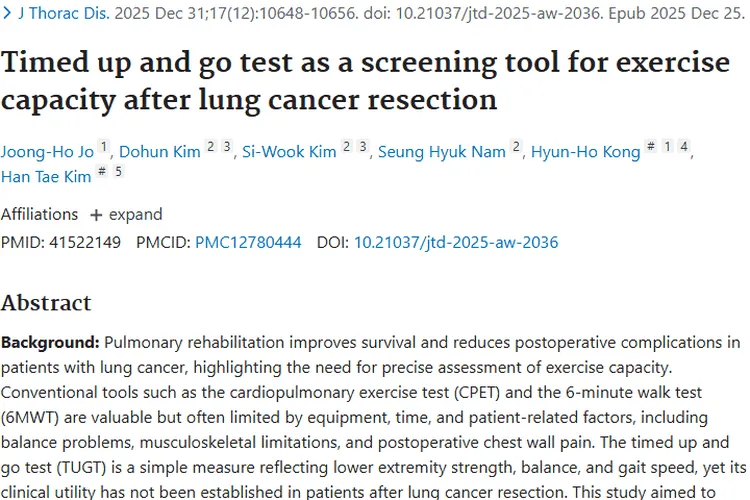Image resolution: width=750 pixels, height=500 pixels.
Task: Click affiliation 1 beside Joong-Ho Jo
Action: [x=103, y=149]
